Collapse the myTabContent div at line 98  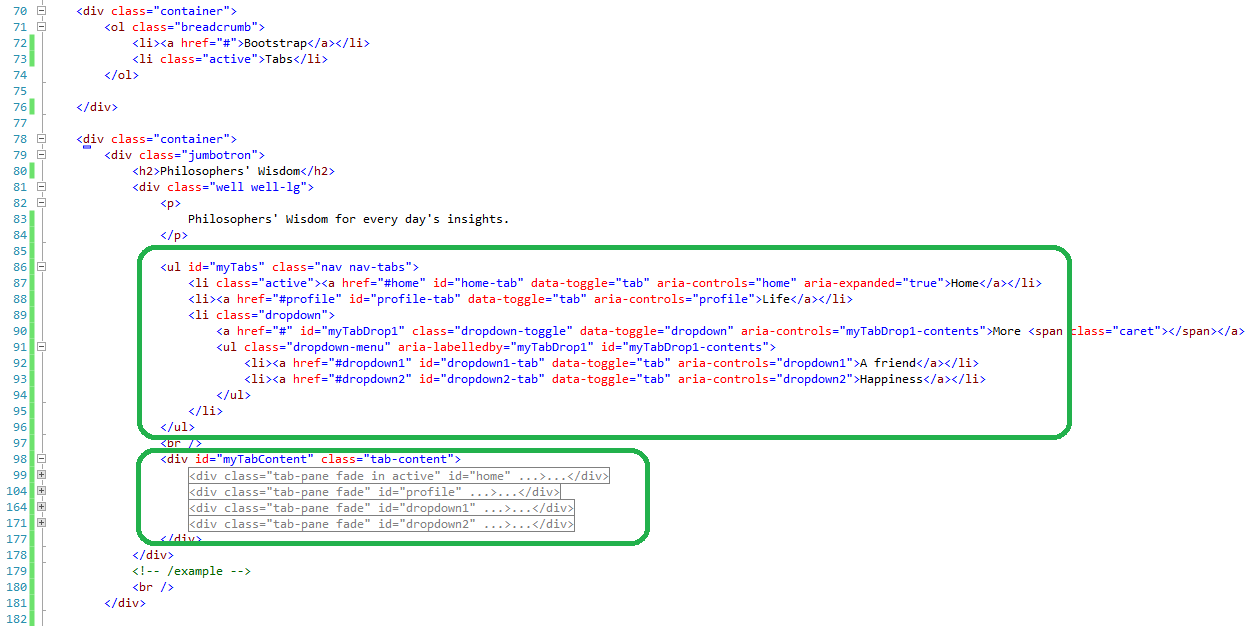tap(41, 458)
